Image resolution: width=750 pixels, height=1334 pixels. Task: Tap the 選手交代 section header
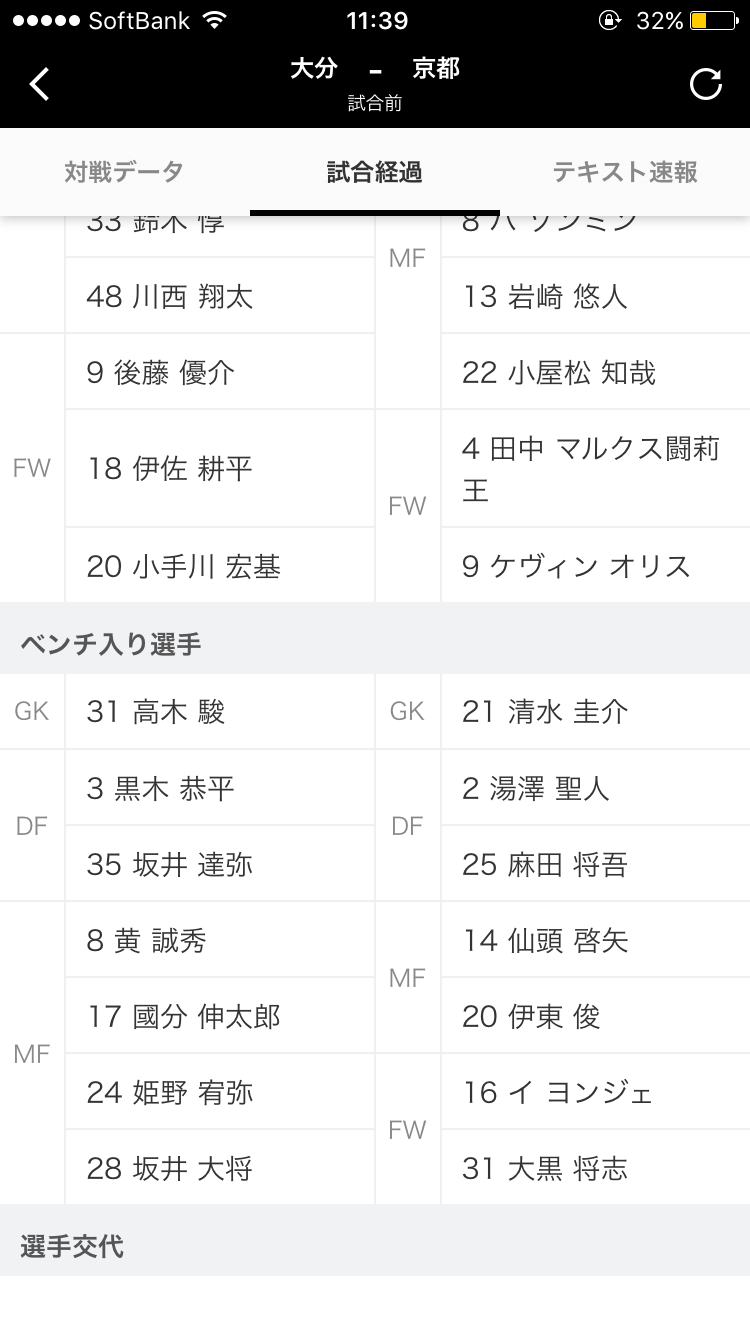pos(72,1247)
